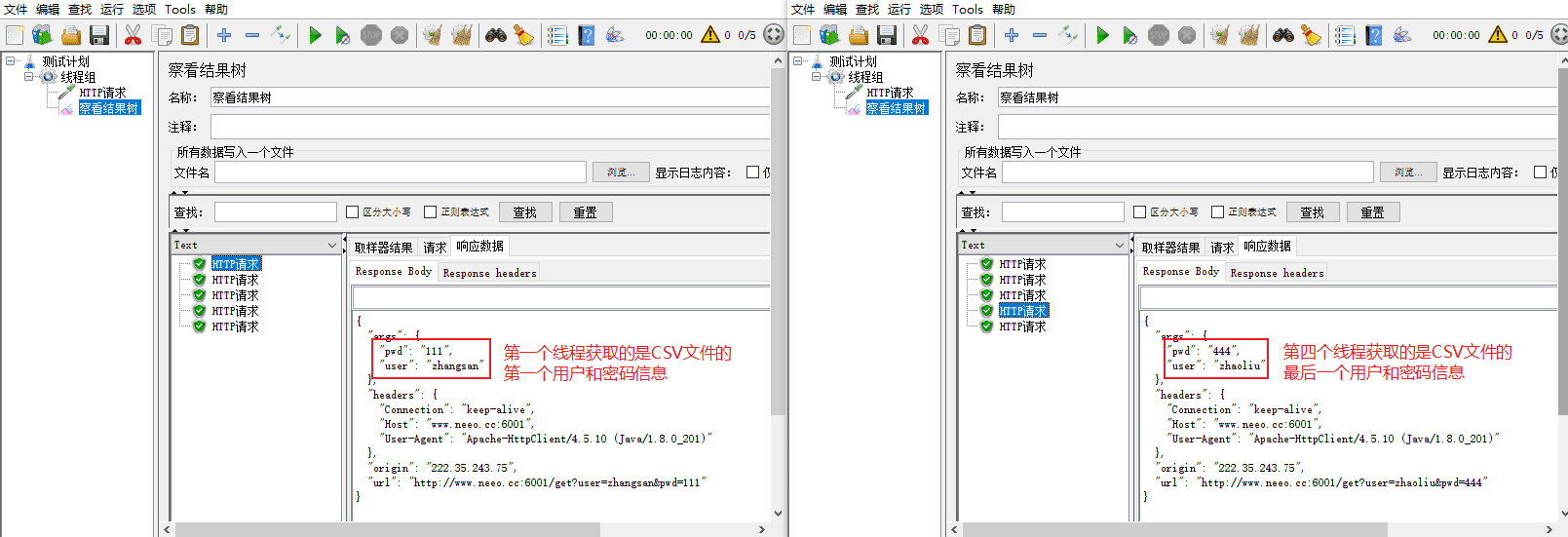Select HTTP请求 tree node in left window plan
Screen dimensions: 1568x537
pyautogui.click(x=102, y=93)
